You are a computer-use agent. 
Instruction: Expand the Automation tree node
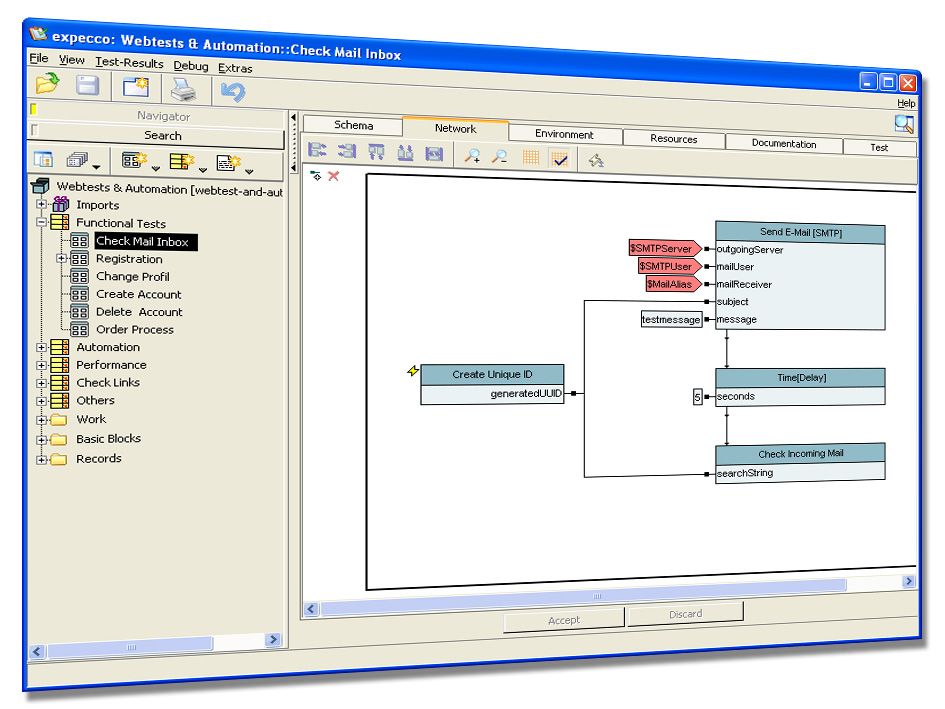coord(42,347)
